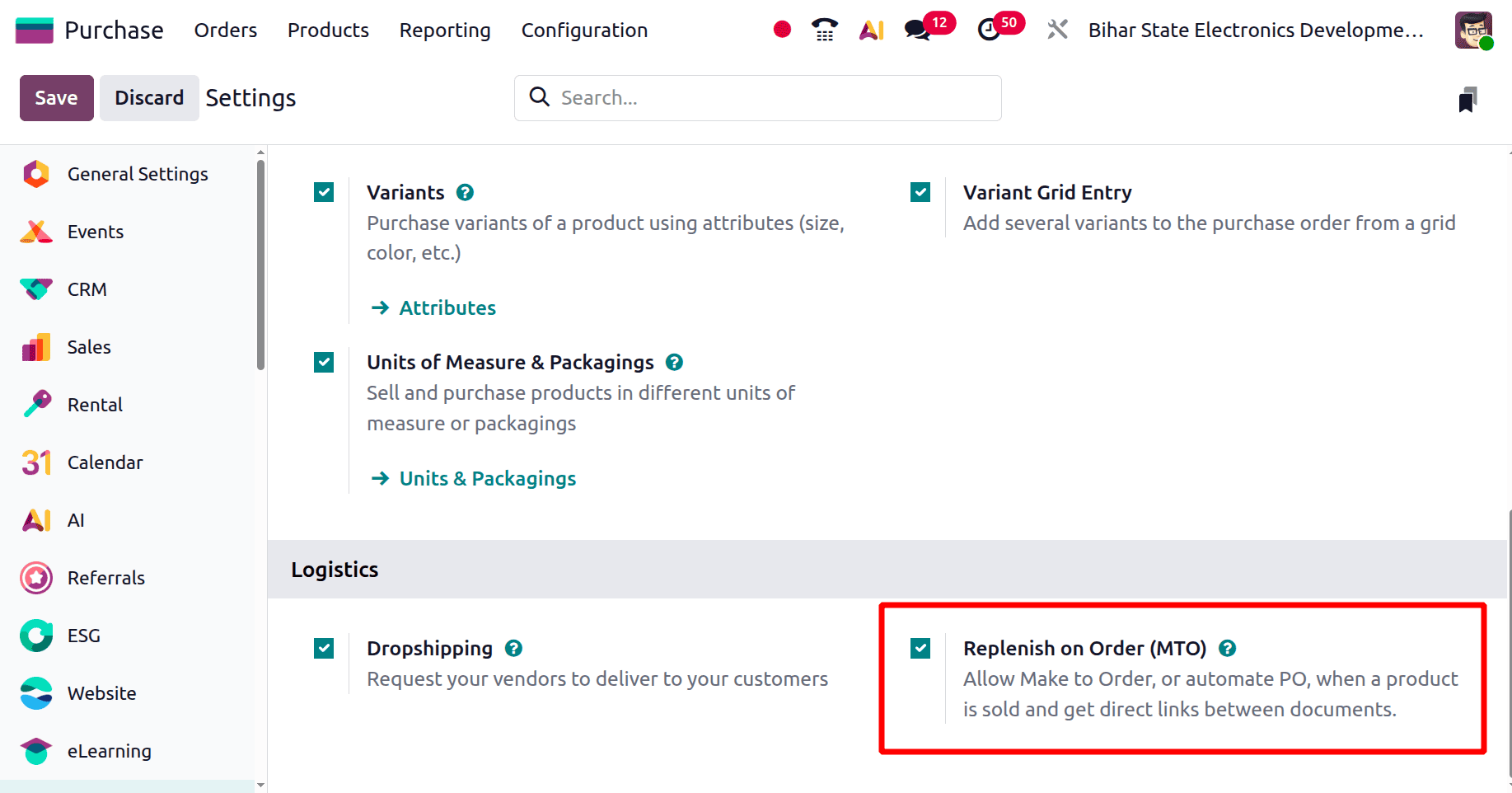Open the VoIP phone dialer icon
The width and height of the screenshot is (1512, 793).
click(824, 29)
